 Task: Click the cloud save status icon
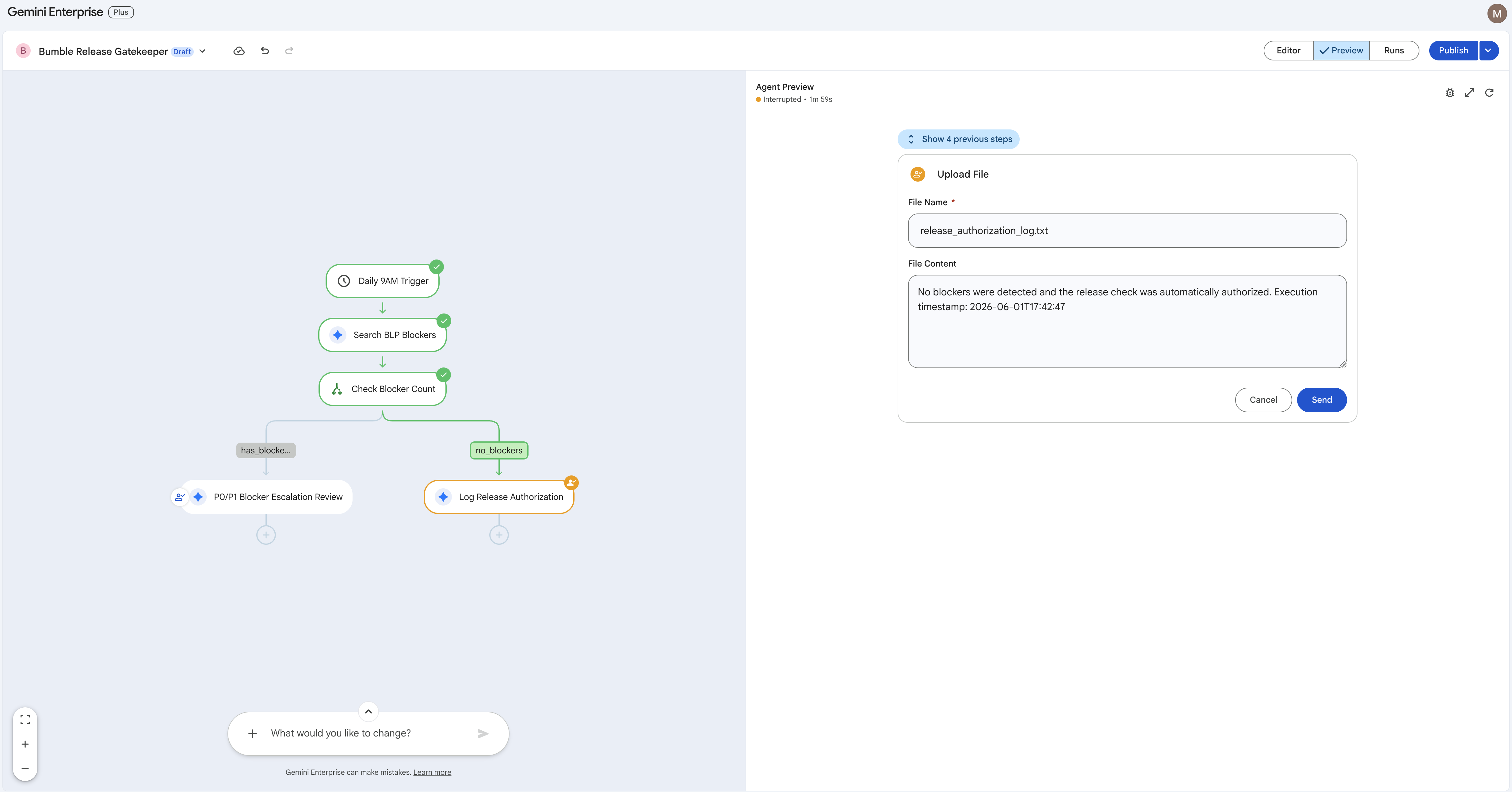(239, 51)
